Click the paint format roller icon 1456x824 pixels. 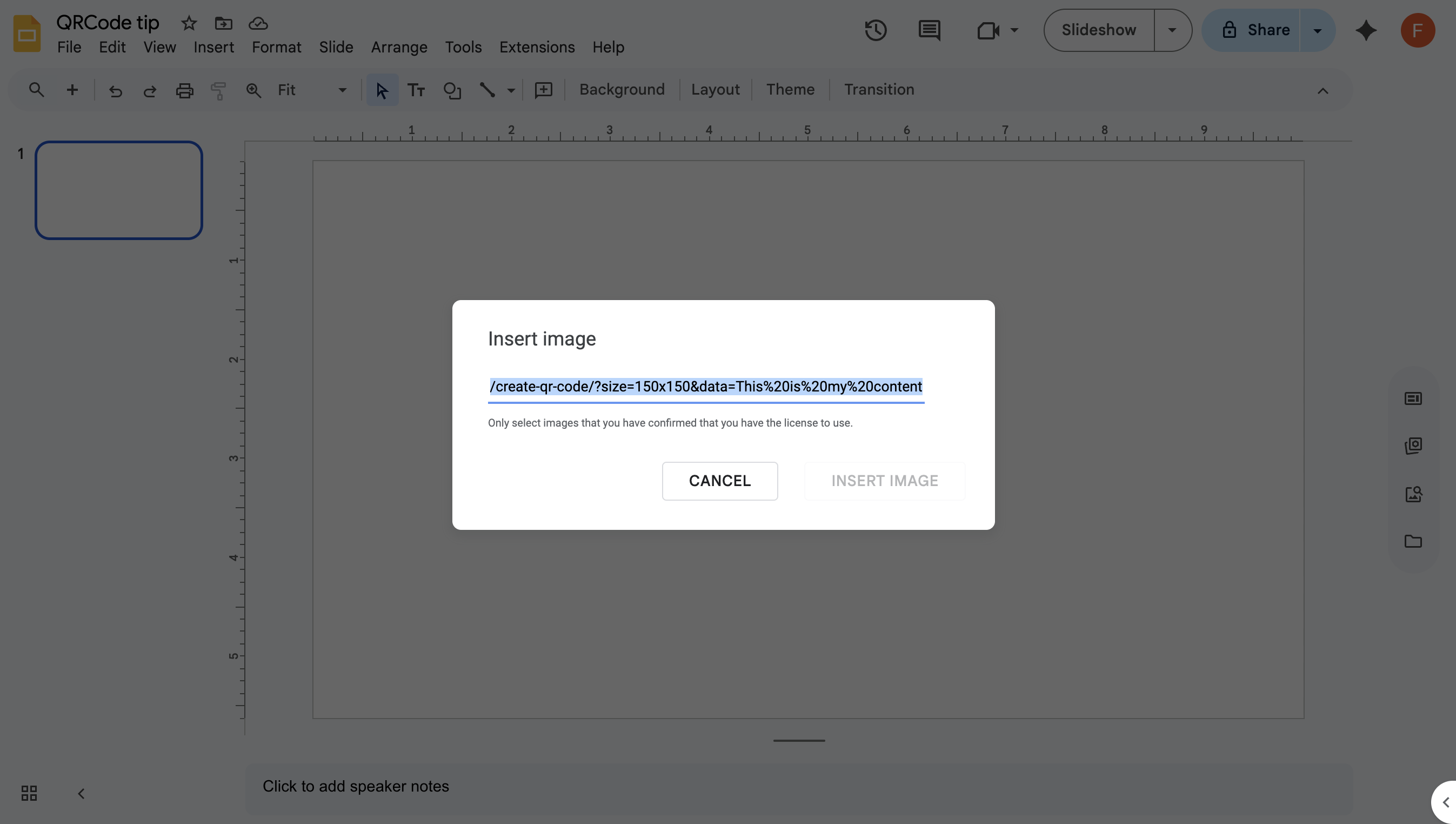coord(218,90)
